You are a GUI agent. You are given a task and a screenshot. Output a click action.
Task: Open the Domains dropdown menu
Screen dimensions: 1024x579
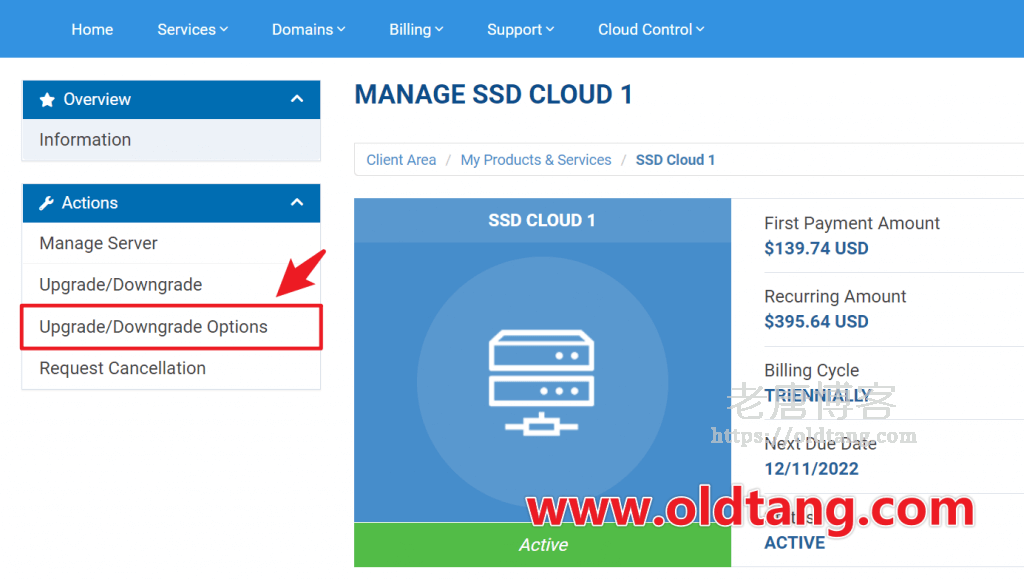point(308,29)
